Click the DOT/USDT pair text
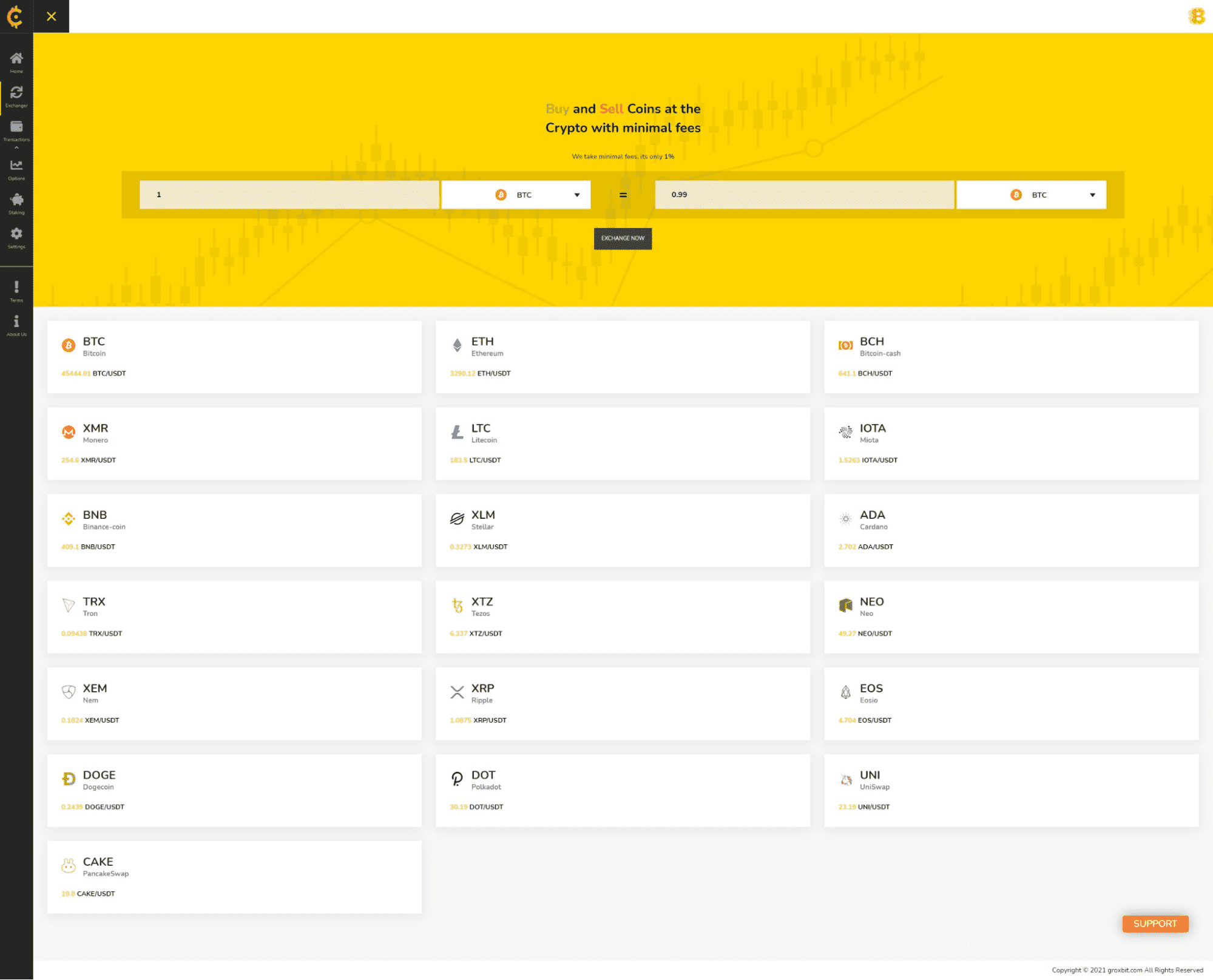 (x=486, y=808)
